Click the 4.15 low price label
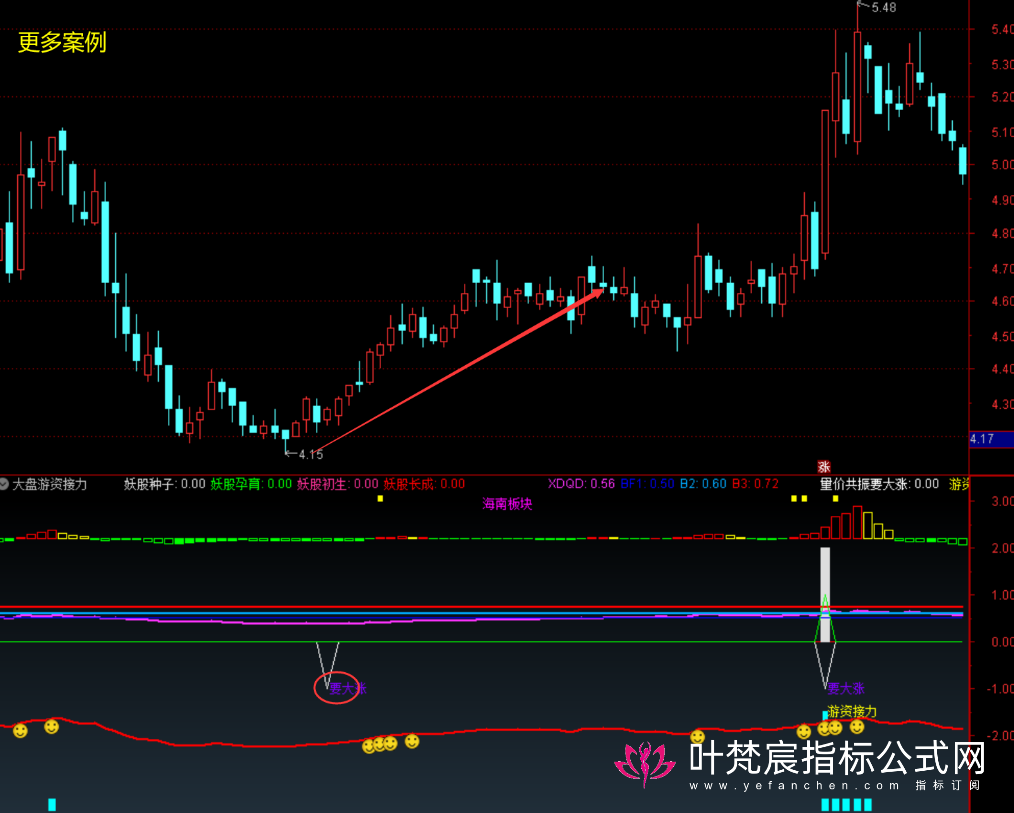Viewport: 1014px width, 813px height. point(310,455)
